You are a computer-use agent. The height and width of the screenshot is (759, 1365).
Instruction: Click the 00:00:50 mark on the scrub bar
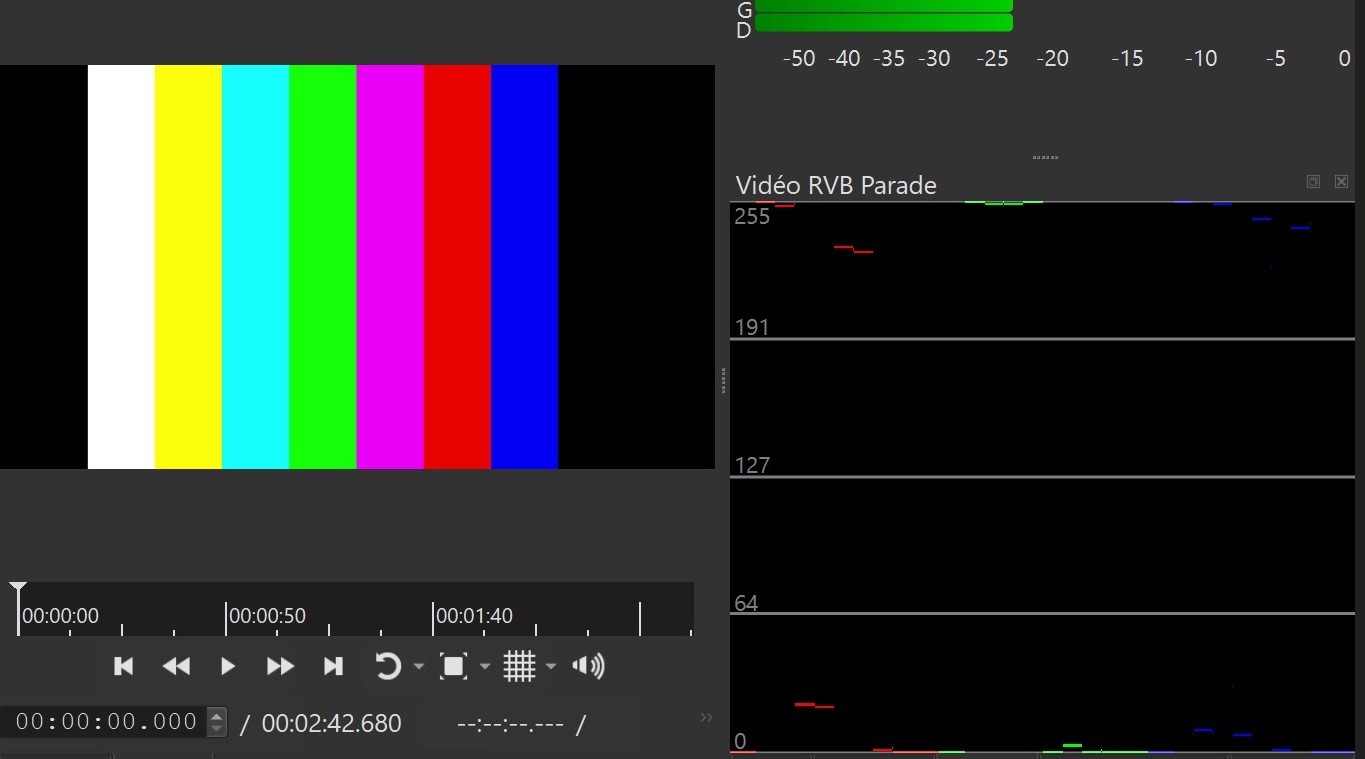(226, 617)
